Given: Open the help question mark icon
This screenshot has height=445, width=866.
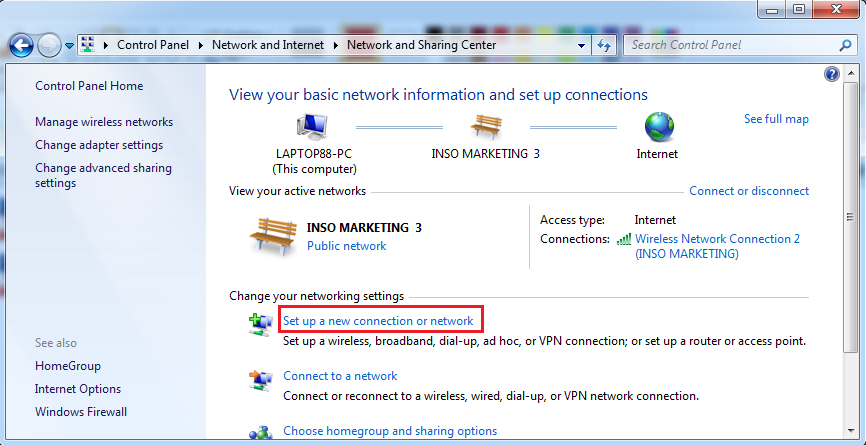Looking at the screenshot, I should click(x=832, y=74).
